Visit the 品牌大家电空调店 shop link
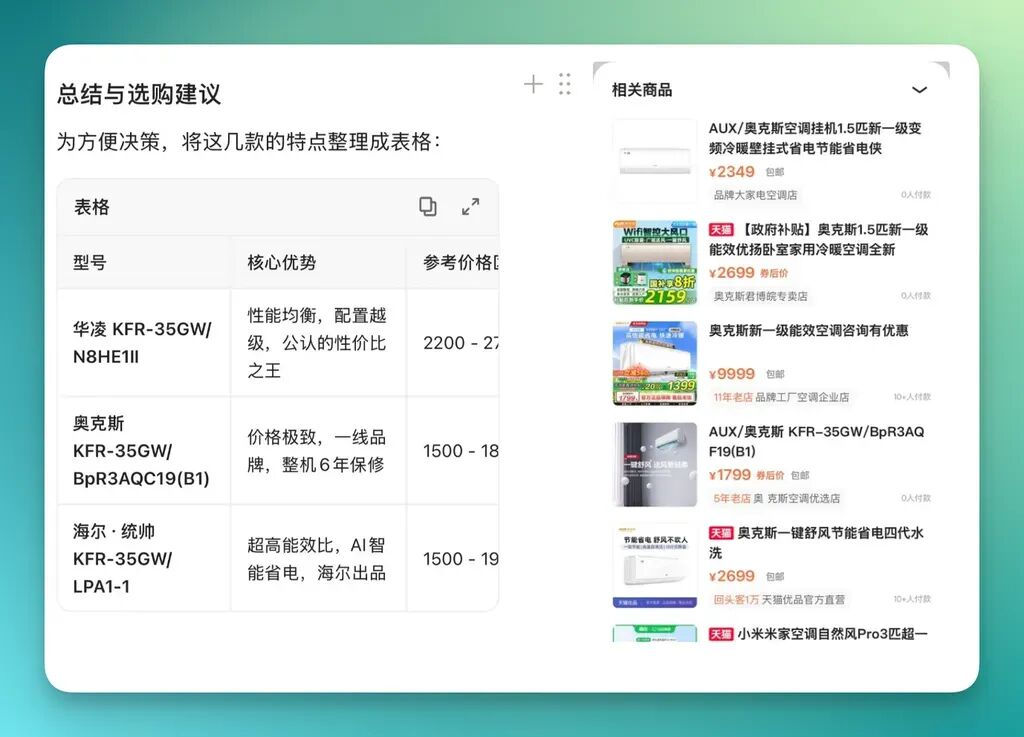 click(756, 195)
